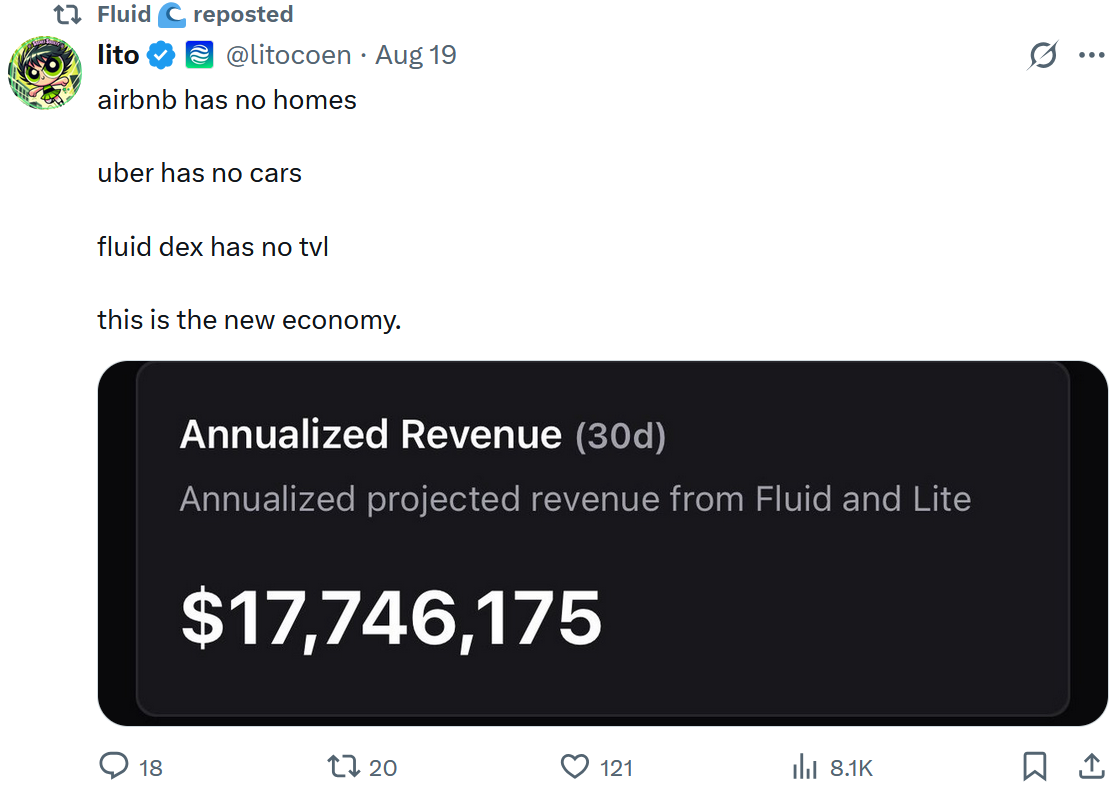Open the "Fluid reposted" link

pos(195,15)
